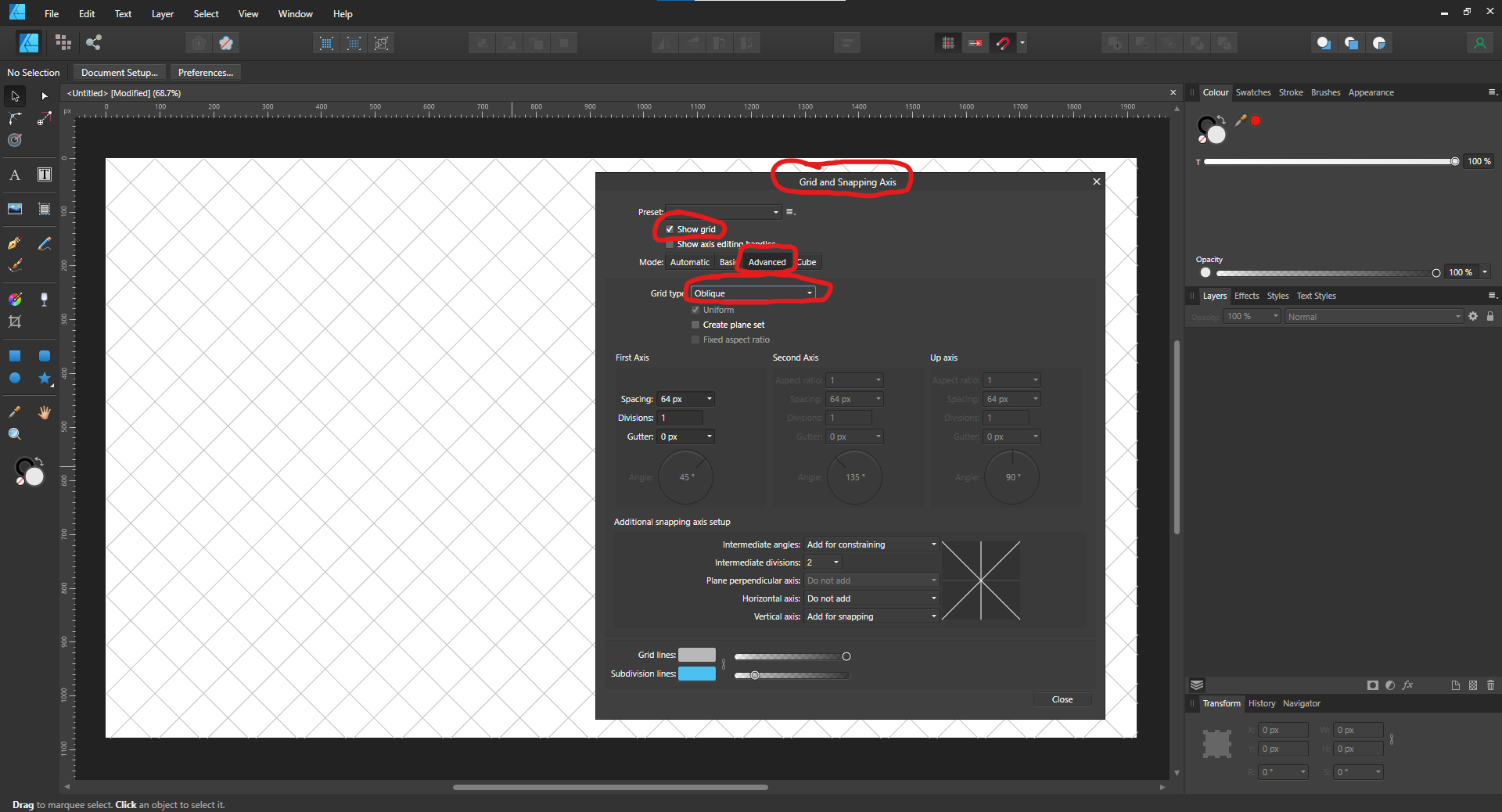Click the Subdivision lines blue colour swatch
The width and height of the screenshot is (1502, 812).
[x=696, y=674]
